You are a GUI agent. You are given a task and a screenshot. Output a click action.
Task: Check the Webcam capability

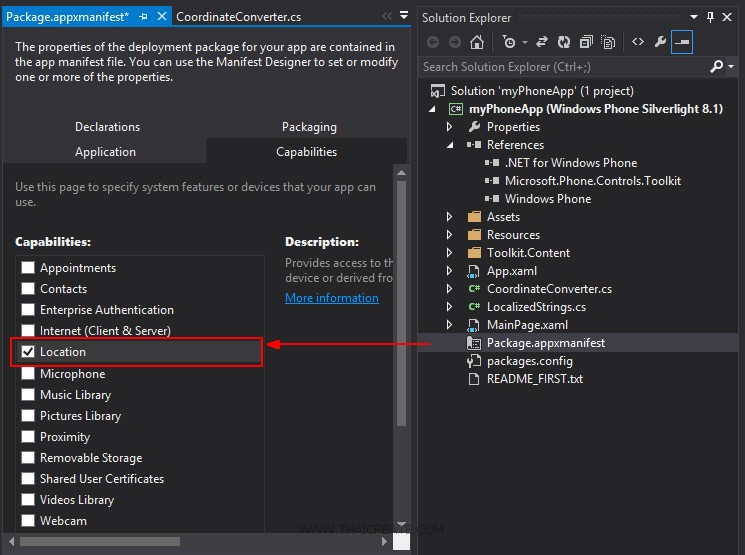tap(28, 521)
